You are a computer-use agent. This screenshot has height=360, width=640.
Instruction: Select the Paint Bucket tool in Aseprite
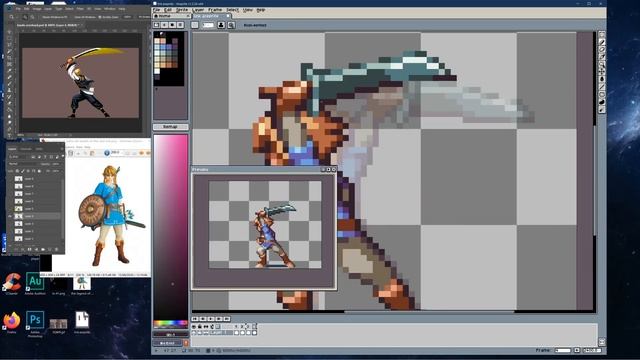pos(602,79)
